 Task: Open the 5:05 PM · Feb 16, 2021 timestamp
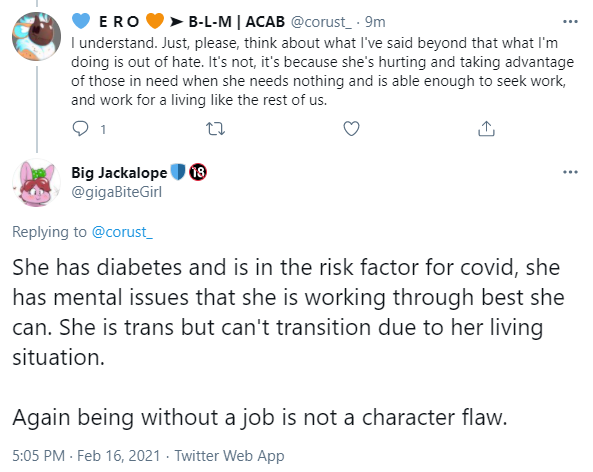coord(86,455)
